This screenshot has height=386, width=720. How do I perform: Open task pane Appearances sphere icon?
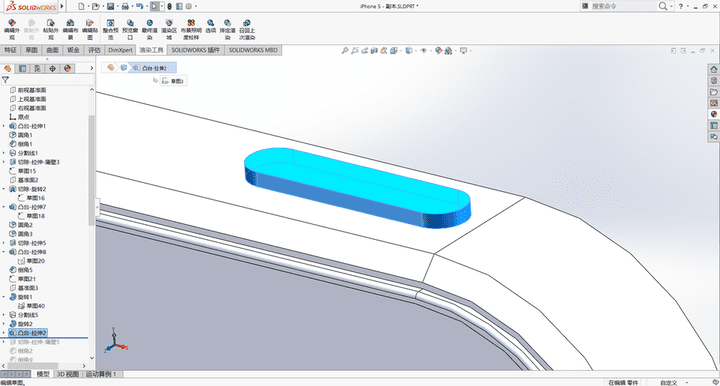714,114
